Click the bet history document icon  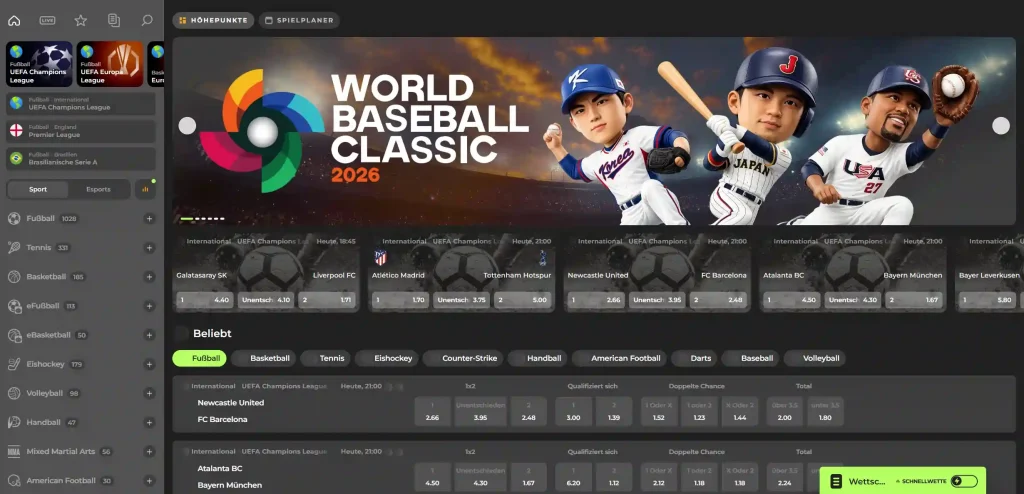pos(114,20)
